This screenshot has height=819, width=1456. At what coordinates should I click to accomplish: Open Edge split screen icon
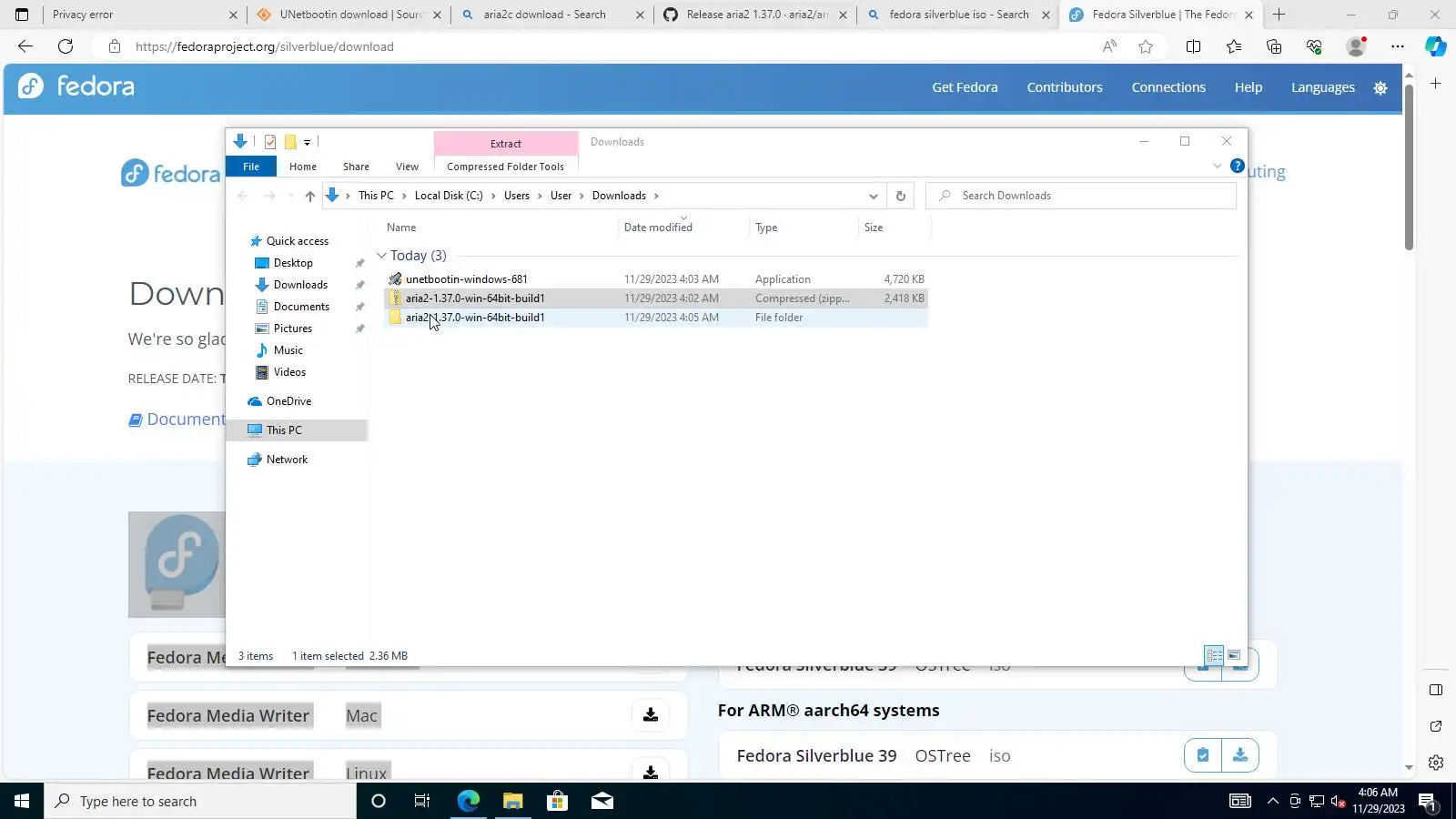pos(1193,46)
